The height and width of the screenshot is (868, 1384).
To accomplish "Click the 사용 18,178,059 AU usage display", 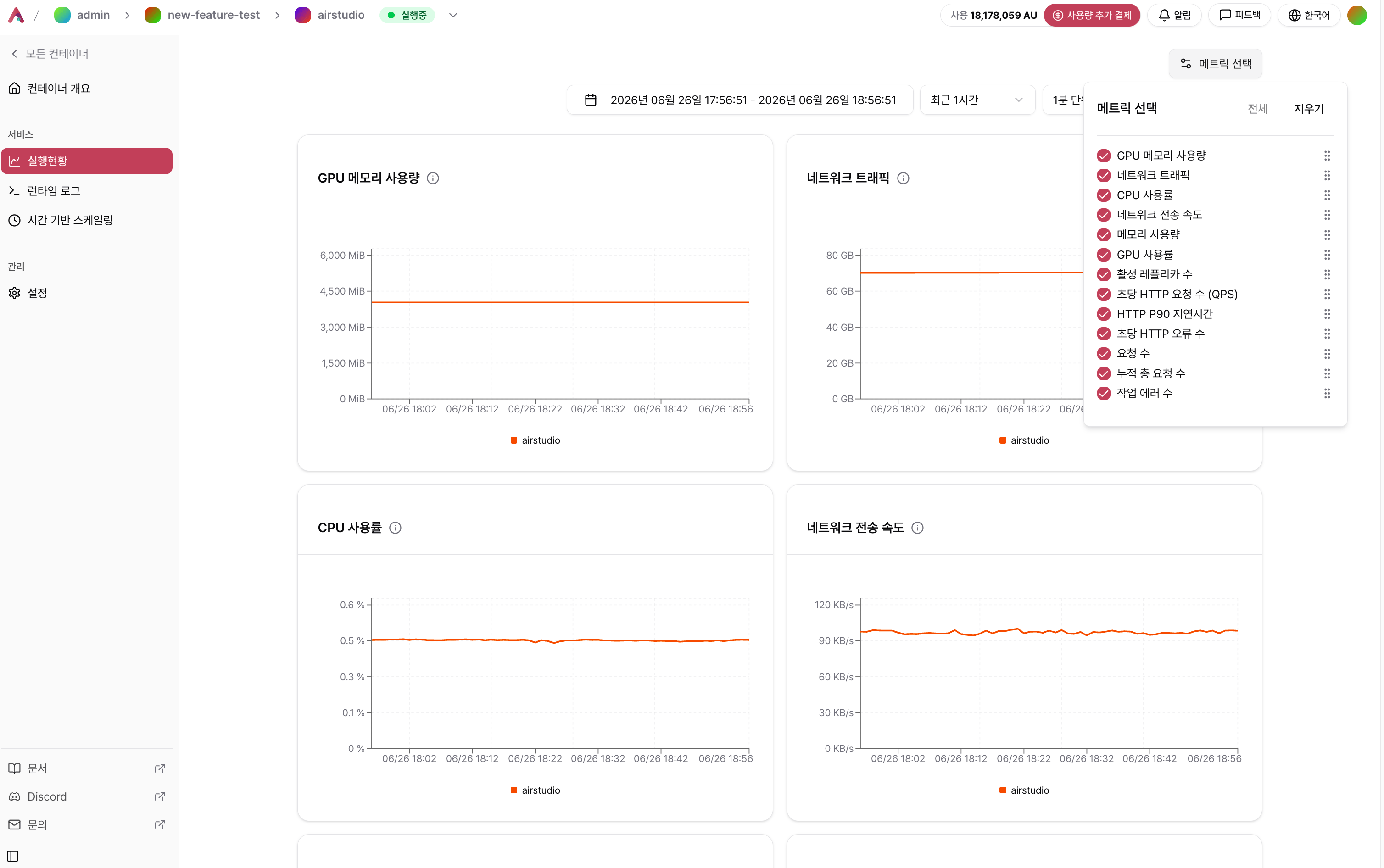I will click(993, 15).
